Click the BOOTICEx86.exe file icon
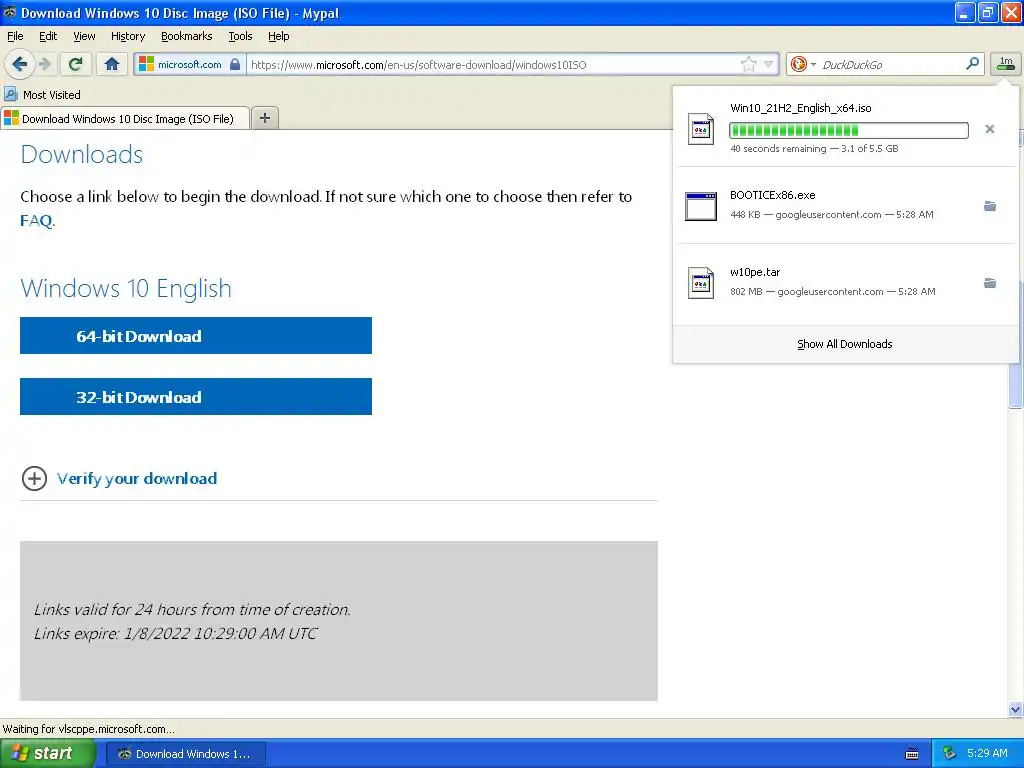Screen dimensions: 1024x768 (701, 206)
